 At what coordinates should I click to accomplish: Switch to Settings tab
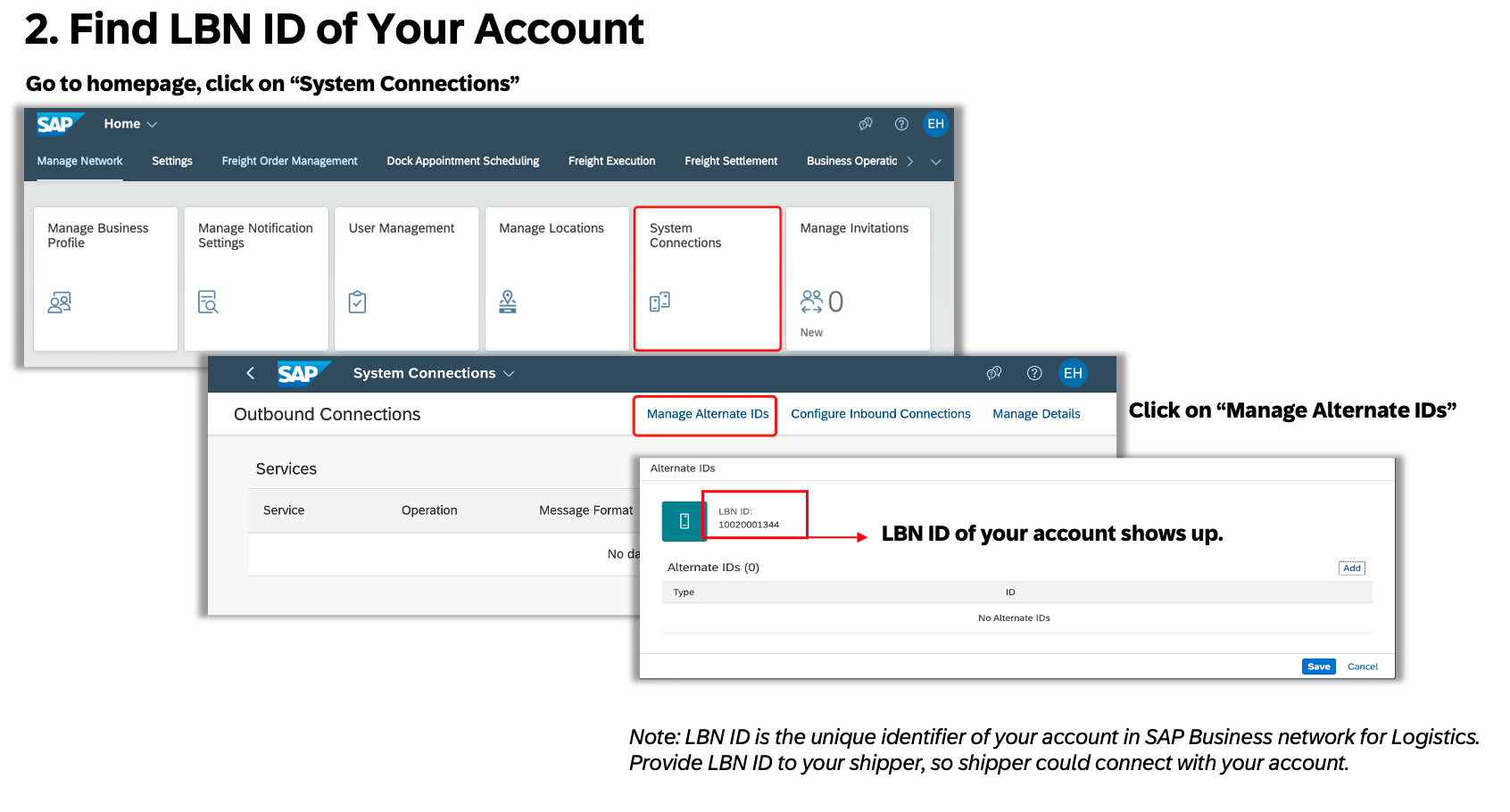[172, 161]
